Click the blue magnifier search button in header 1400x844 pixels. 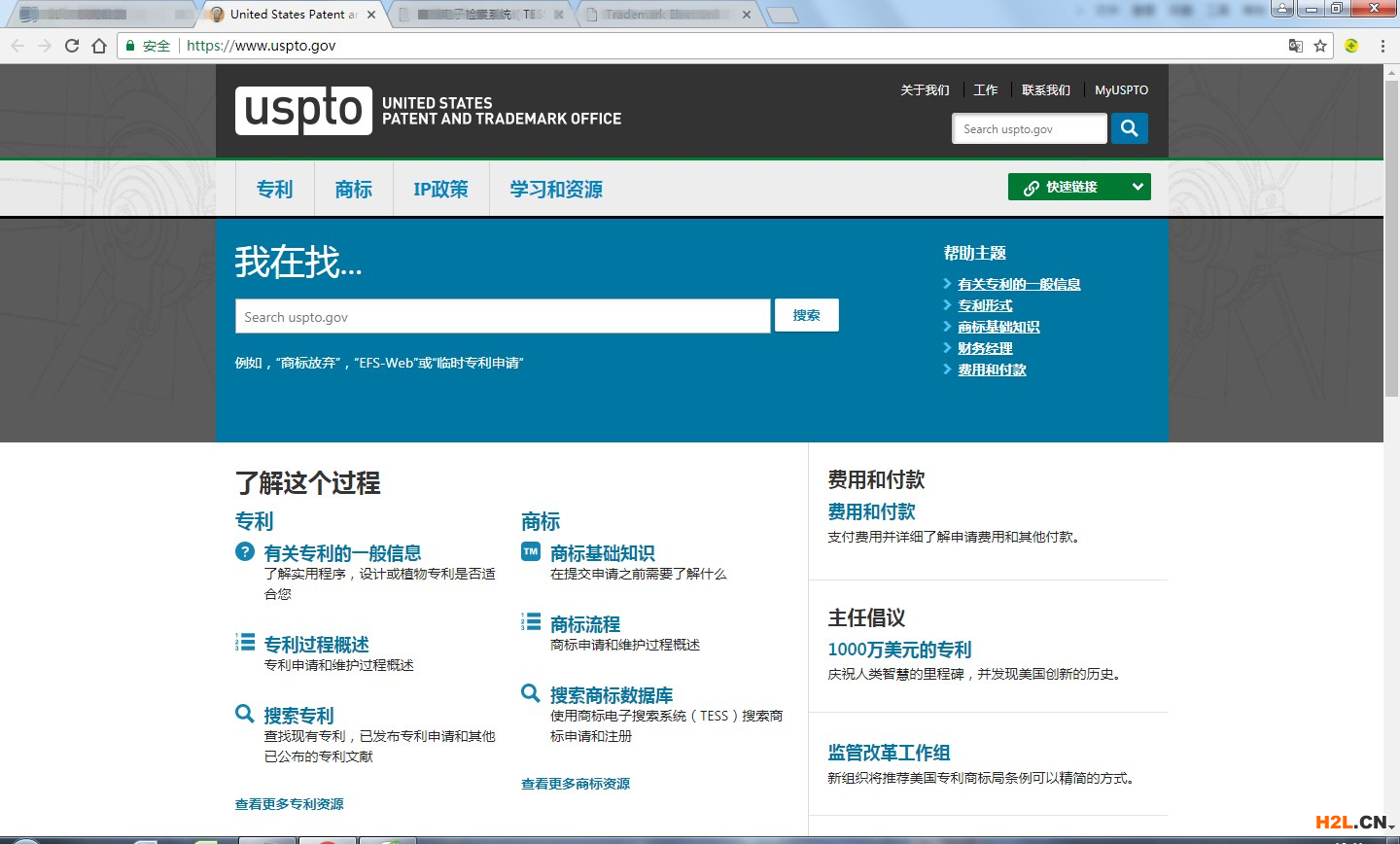[x=1129, y=128]
